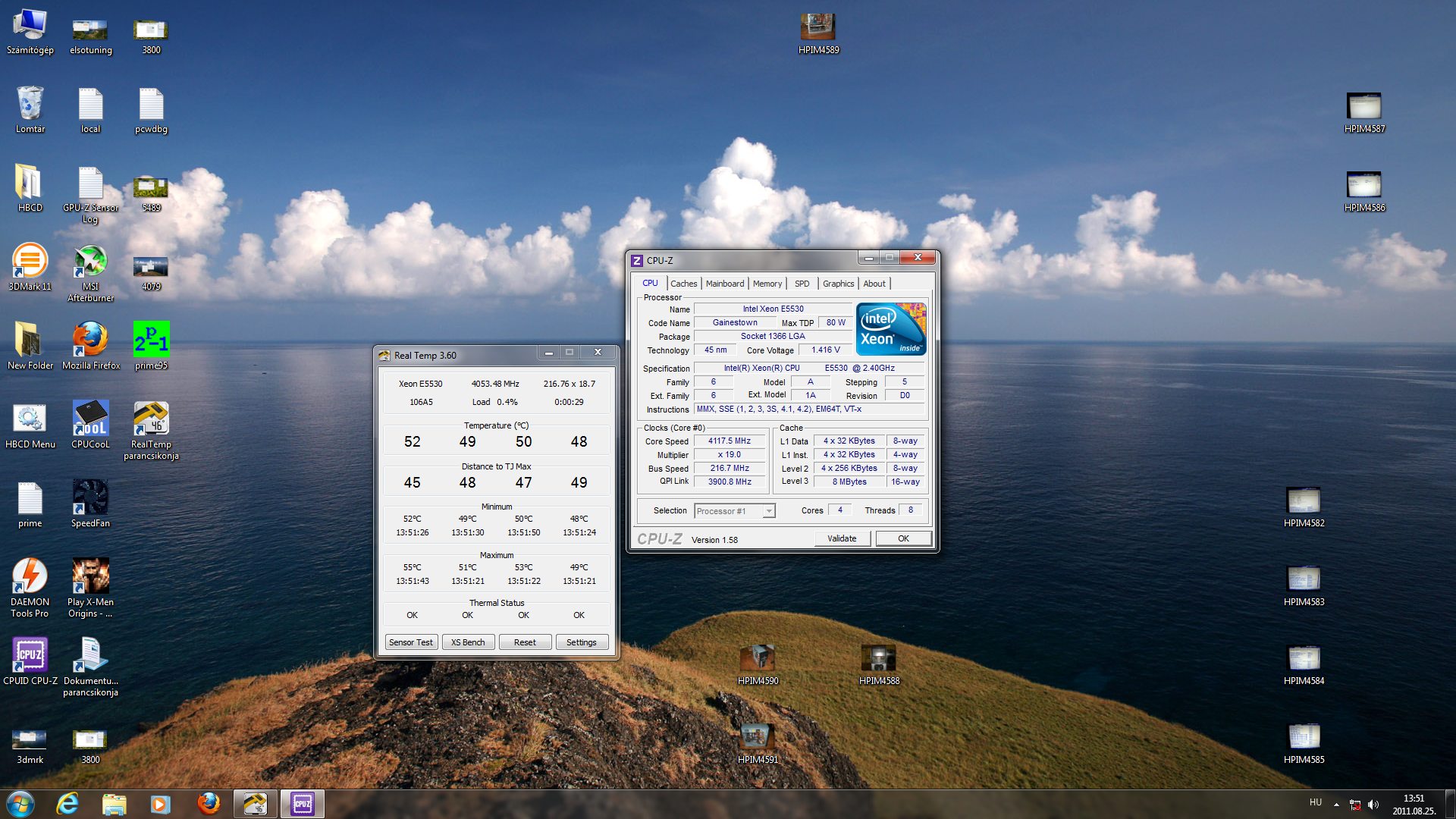Open the pcwdbg file icon
Image resolution: width=1456 pixels, height=819 pixels.
[x=151, y=110]
